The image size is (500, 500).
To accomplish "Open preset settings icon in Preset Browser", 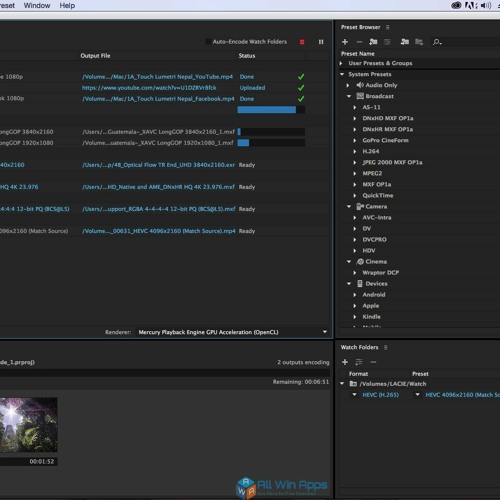I will coord(387,42).
